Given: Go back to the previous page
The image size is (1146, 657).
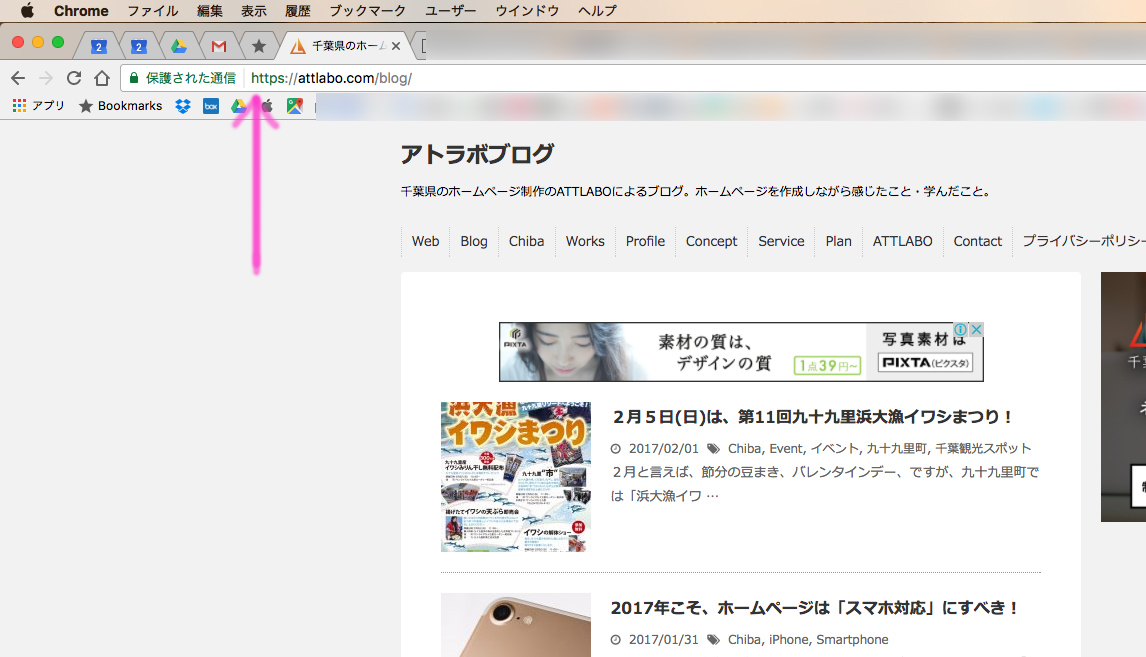Looking at the screenshot, I should point(18,78).
